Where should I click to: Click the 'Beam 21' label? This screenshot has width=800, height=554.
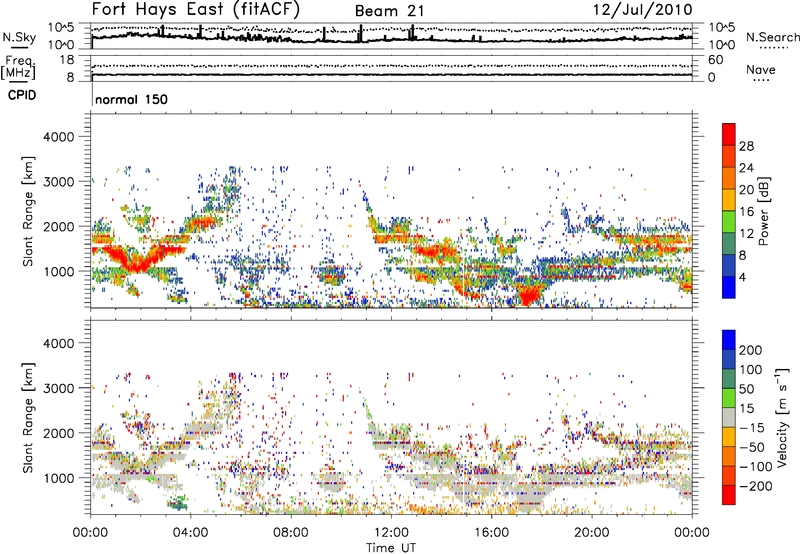pyautogui.click(x=389, y=11)
